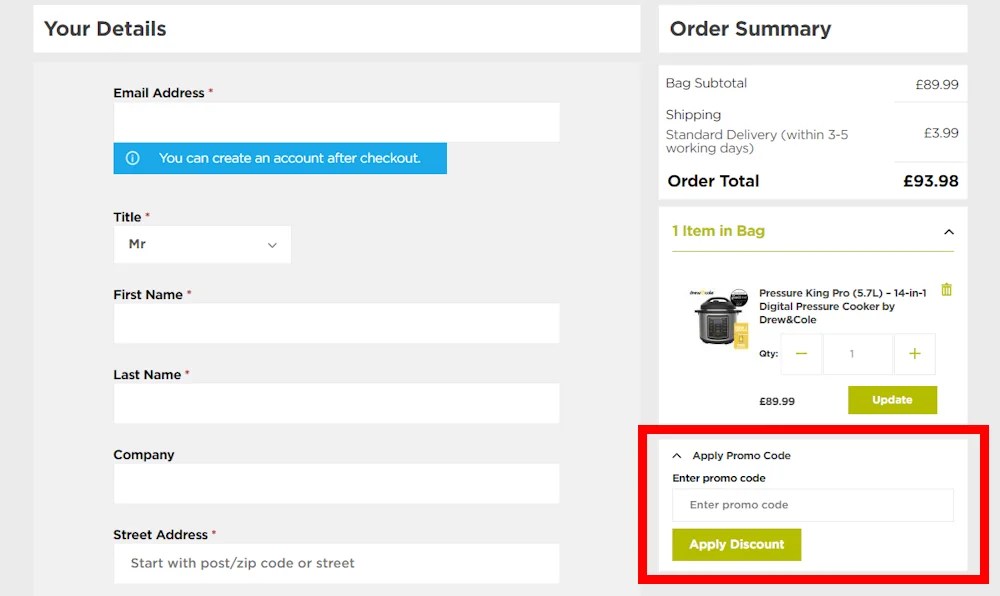Viewport: 1000px width, 596px height.
Task: Click the plus icon to increase quantity
Action: click(915, 354)
